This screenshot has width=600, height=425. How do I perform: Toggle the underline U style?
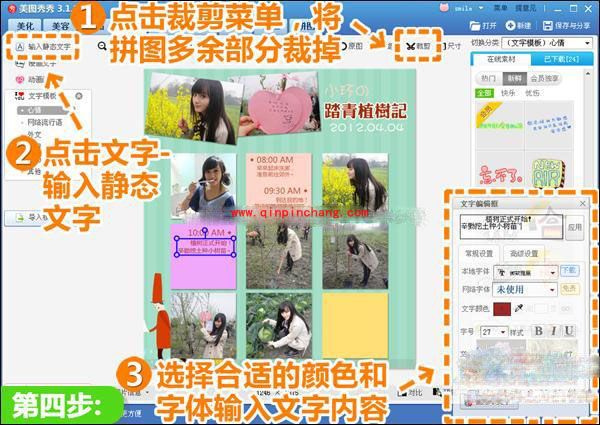[569, 331]
